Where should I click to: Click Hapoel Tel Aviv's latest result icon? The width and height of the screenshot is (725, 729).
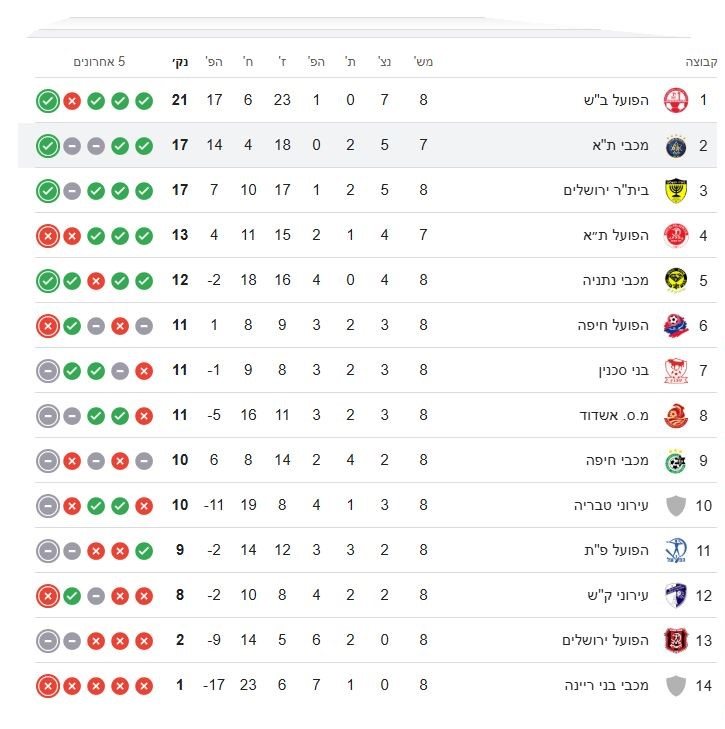click(47, 236)
